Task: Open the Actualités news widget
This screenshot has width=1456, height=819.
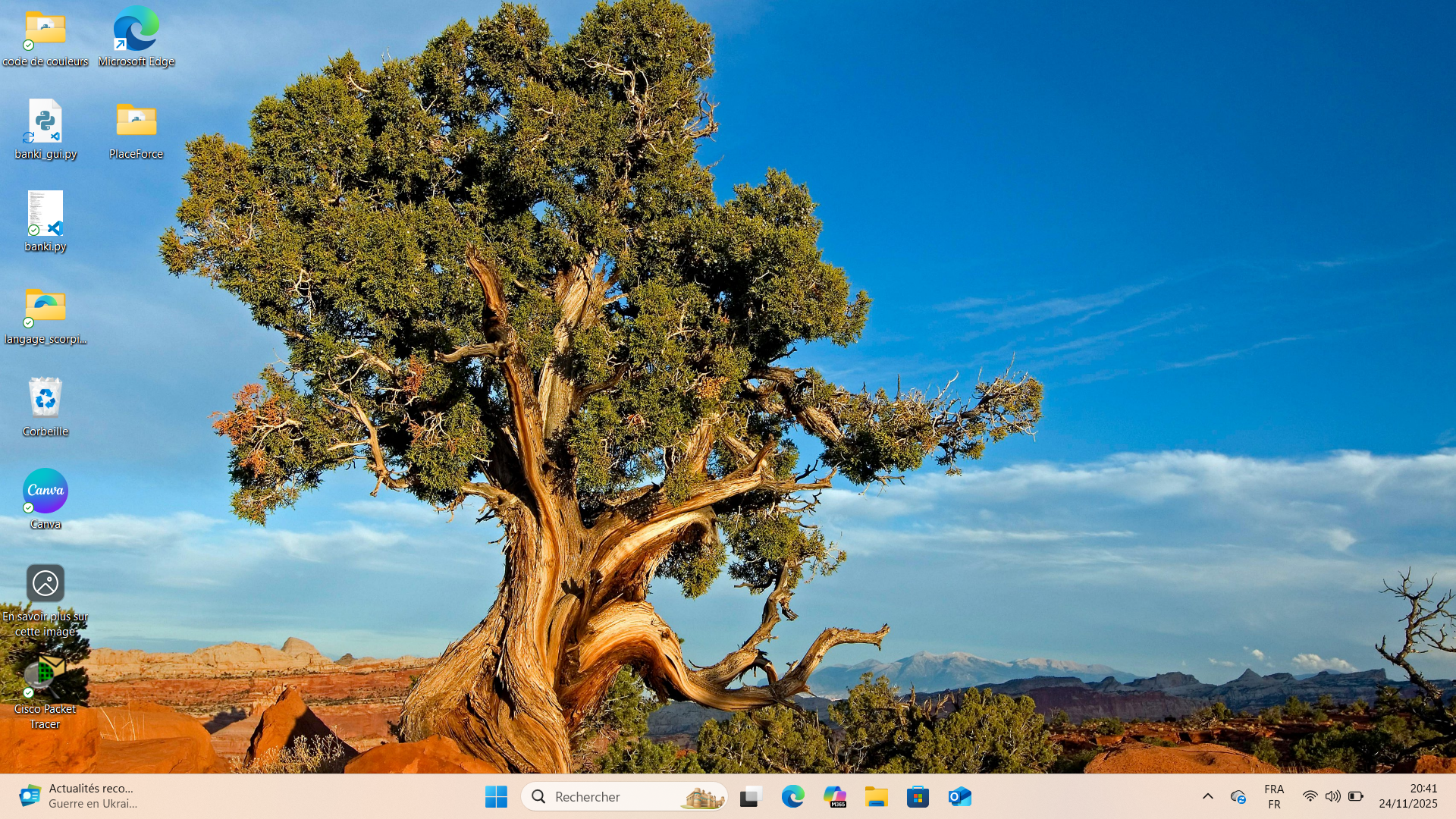Action: [80, 796]
